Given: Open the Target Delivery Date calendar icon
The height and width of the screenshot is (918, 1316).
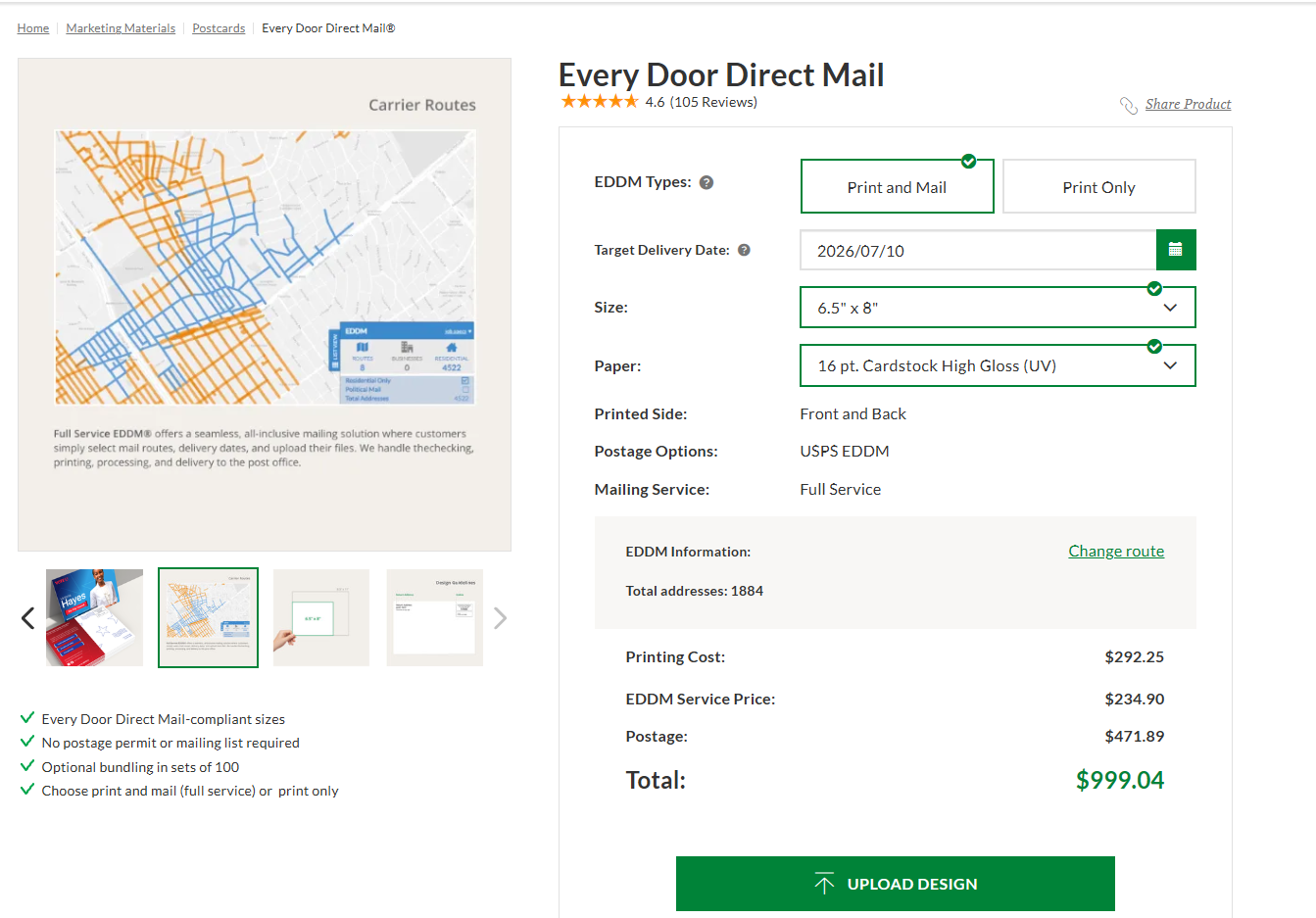Looking at the screenshot, I should pos(1176,250).
